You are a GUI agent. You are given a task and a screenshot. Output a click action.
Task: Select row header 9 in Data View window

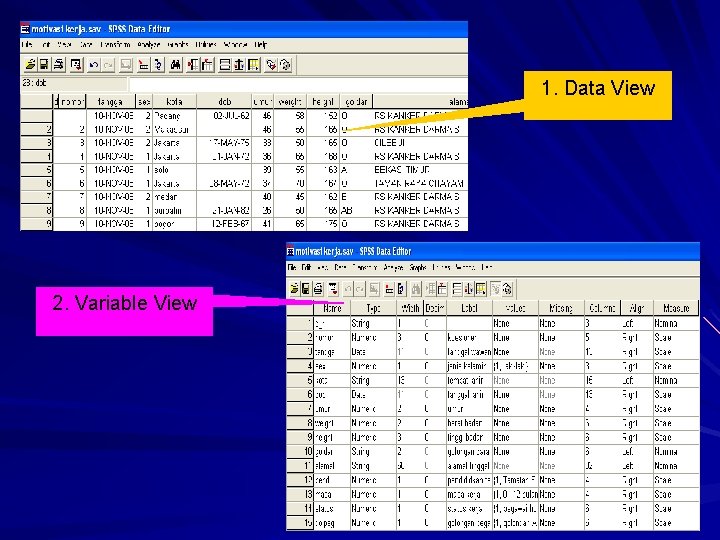[37, 224]
